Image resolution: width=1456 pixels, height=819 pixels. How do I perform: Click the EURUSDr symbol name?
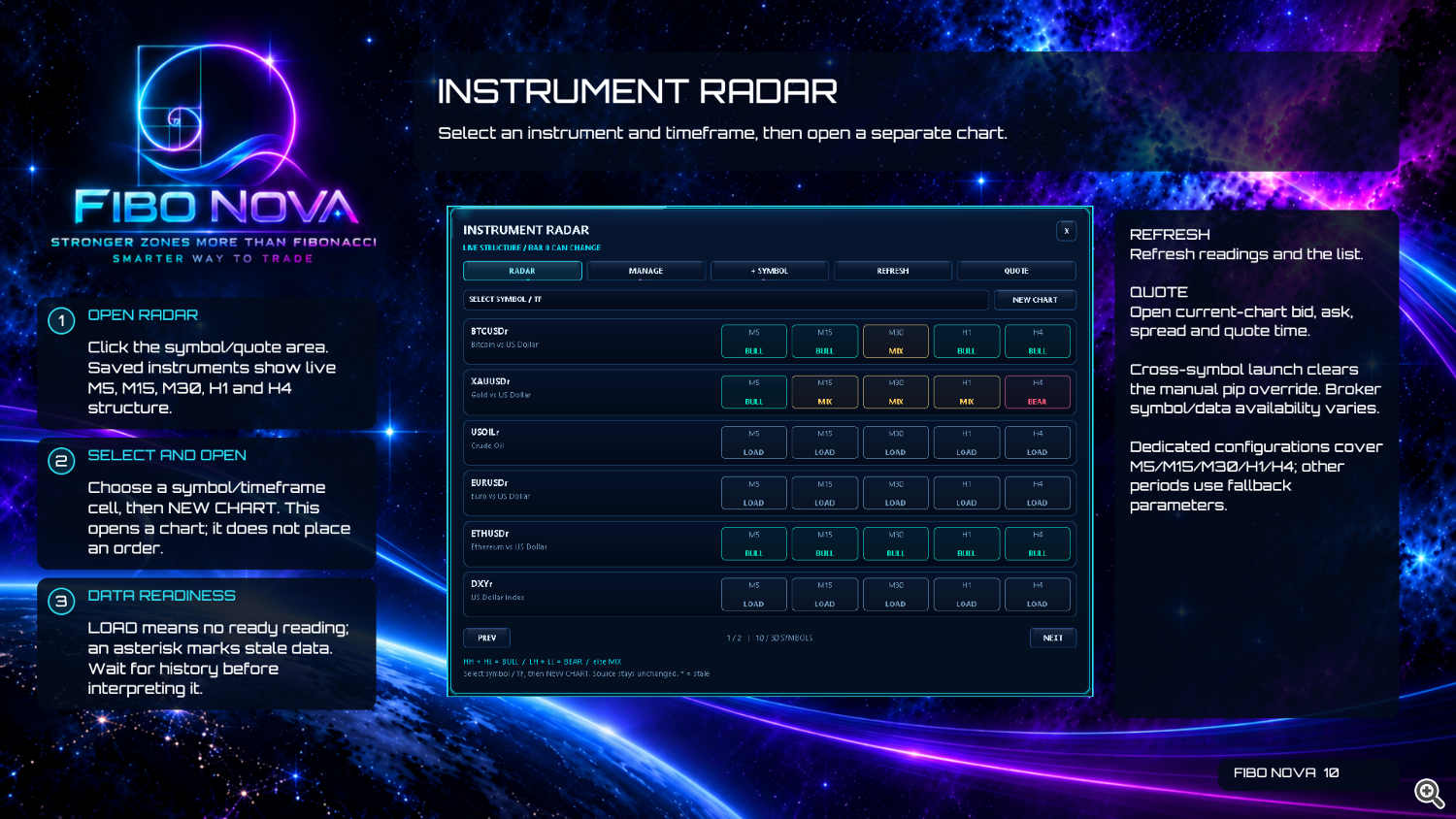tap(489, 482)
